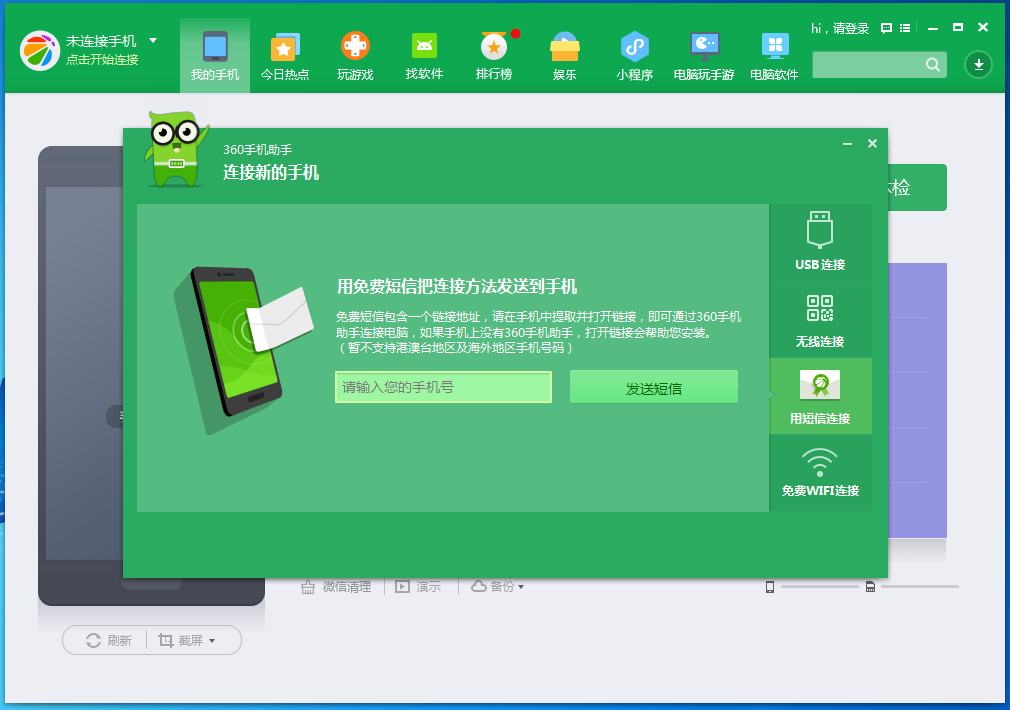Switch to the 我的手机 tab
The width and height of the screenshot is (1010, 710).
point(214,55)
